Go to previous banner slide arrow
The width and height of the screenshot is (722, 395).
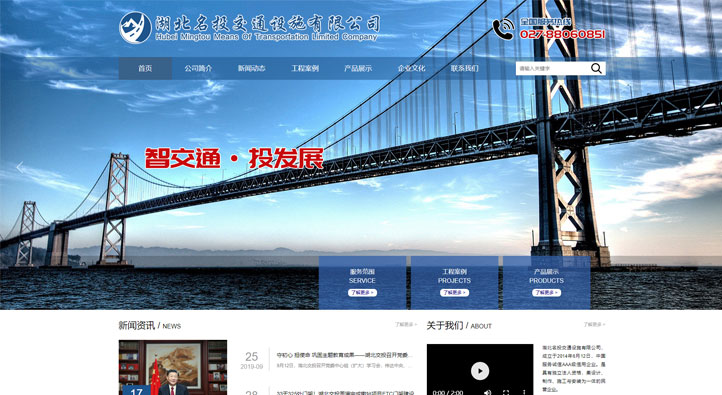click(x=20, y=168)
